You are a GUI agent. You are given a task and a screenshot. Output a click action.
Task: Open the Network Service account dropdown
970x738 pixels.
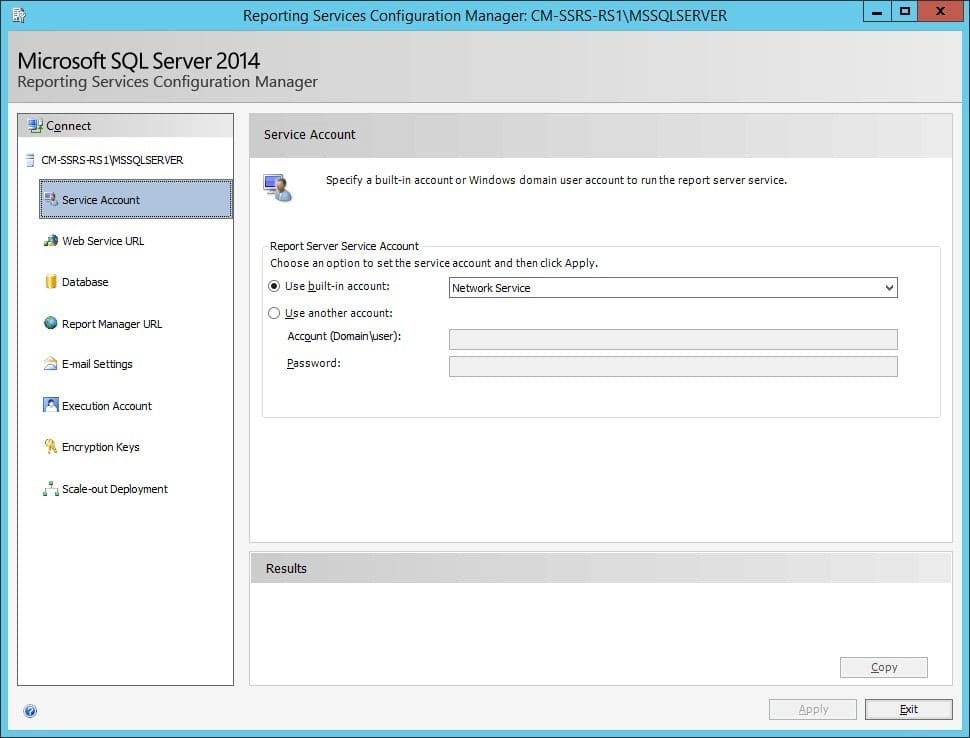click(673, 288)
